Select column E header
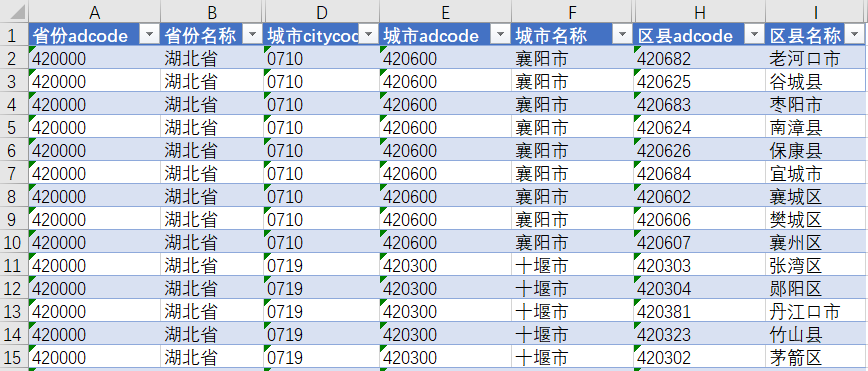Screen dimensions: 868x371 (x=446, y=12)
